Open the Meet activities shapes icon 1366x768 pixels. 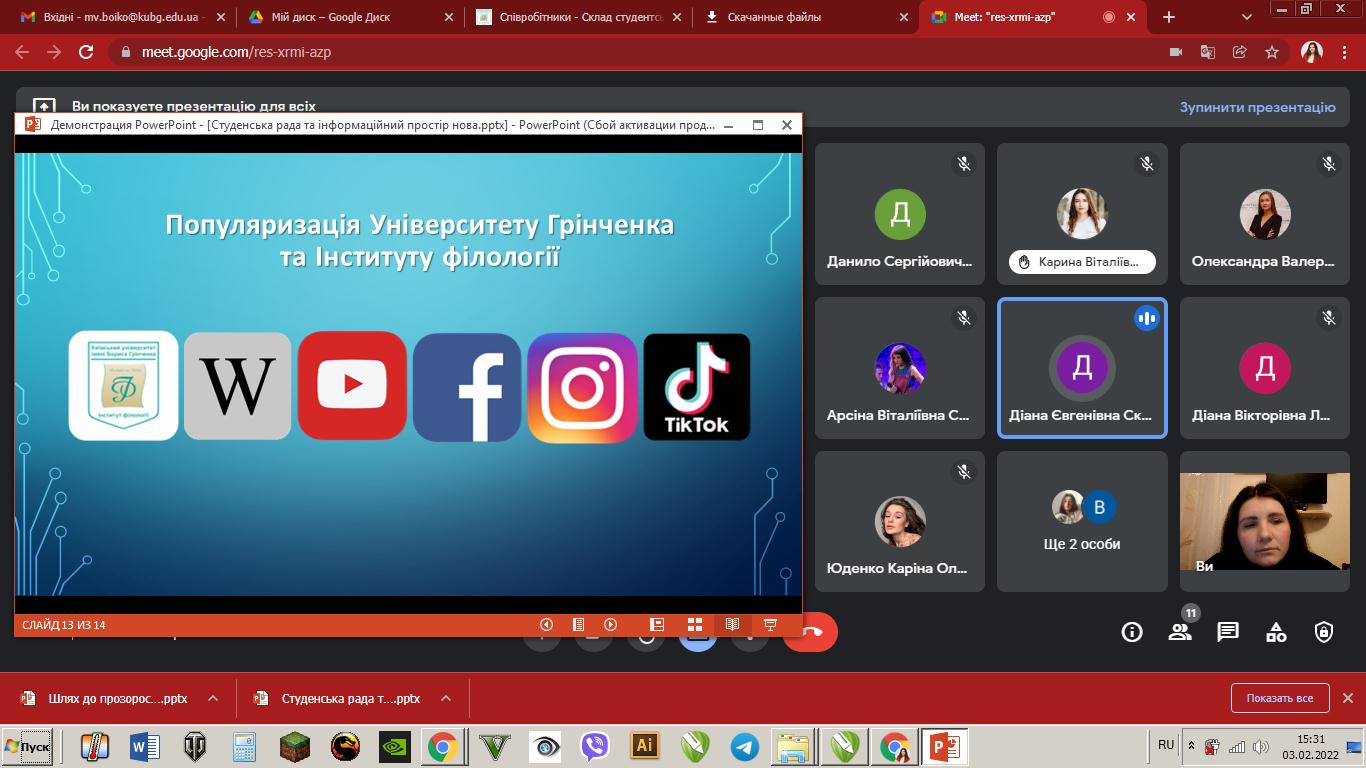click(1276, 632)
